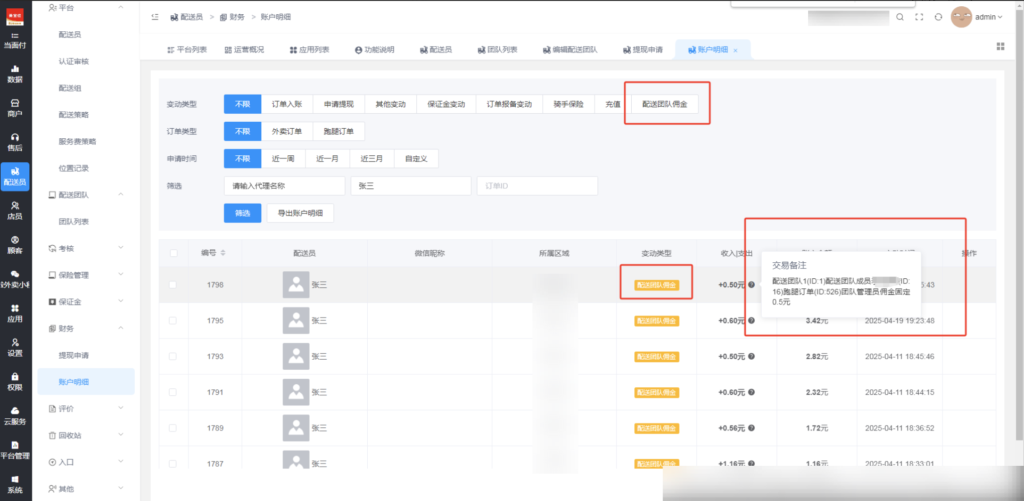Toggle fullscreen using the header icon
1024x501 pixels.
point(918,17)
